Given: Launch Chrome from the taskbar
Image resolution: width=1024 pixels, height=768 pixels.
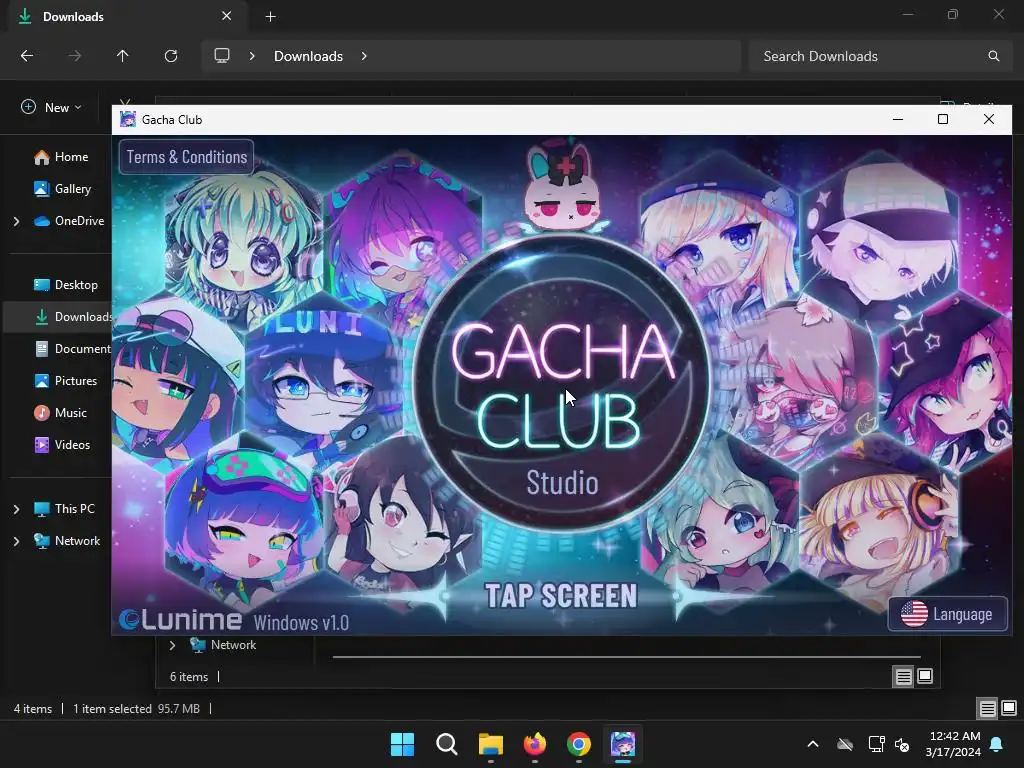Looking at the screenshot, I should point(579,744).
